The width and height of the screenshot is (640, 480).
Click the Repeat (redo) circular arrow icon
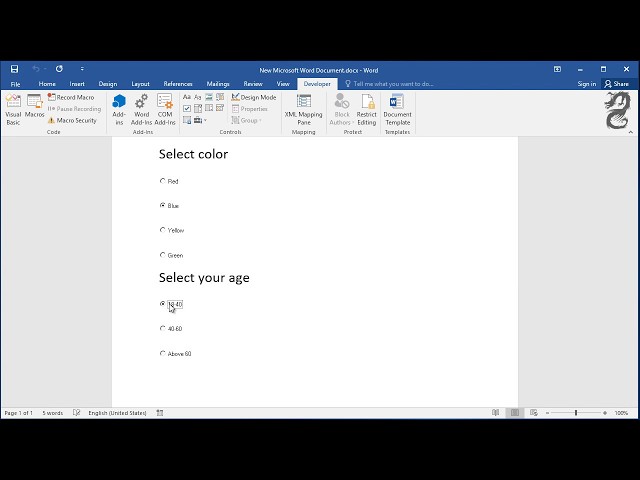[x=59, y=69]
